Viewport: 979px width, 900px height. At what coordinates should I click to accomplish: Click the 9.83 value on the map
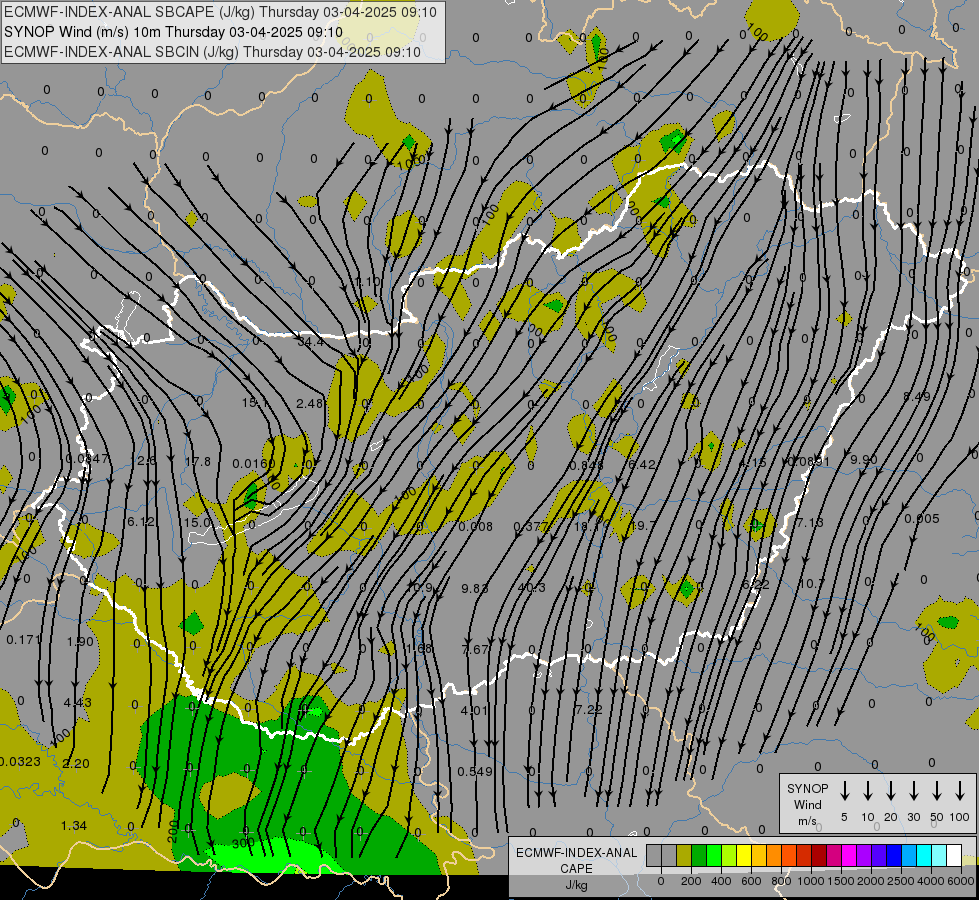click(475, 588)
